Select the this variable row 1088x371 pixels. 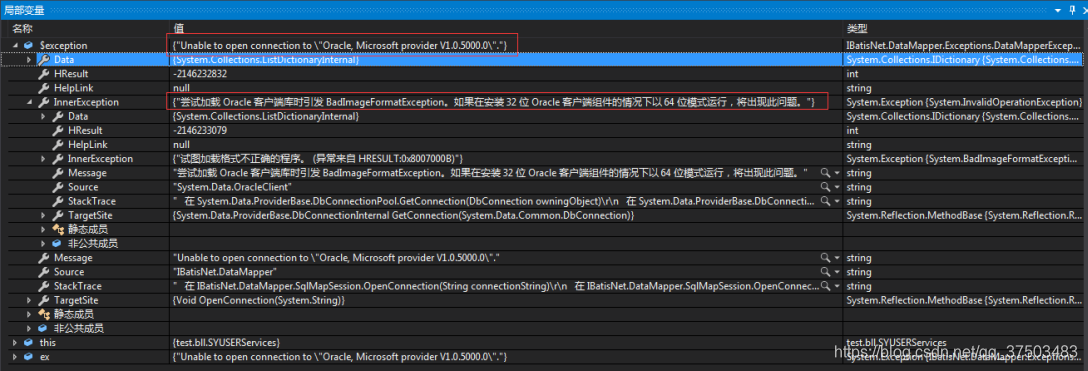pos(47,343)
